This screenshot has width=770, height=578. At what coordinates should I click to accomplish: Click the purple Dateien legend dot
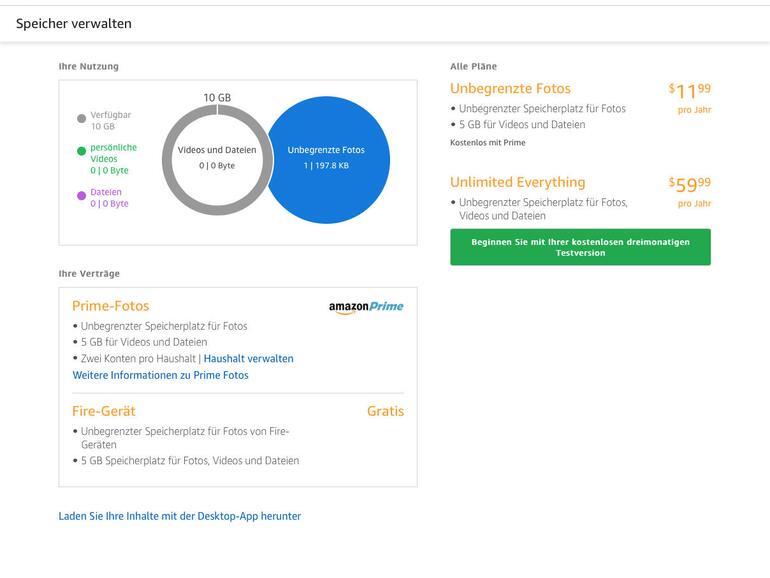tap(82, 195)
